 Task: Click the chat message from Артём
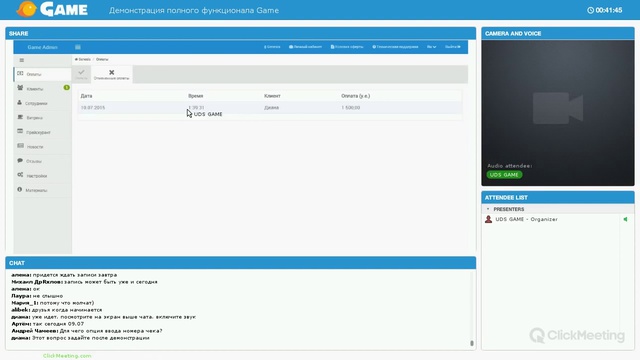[x=48, y=324]
